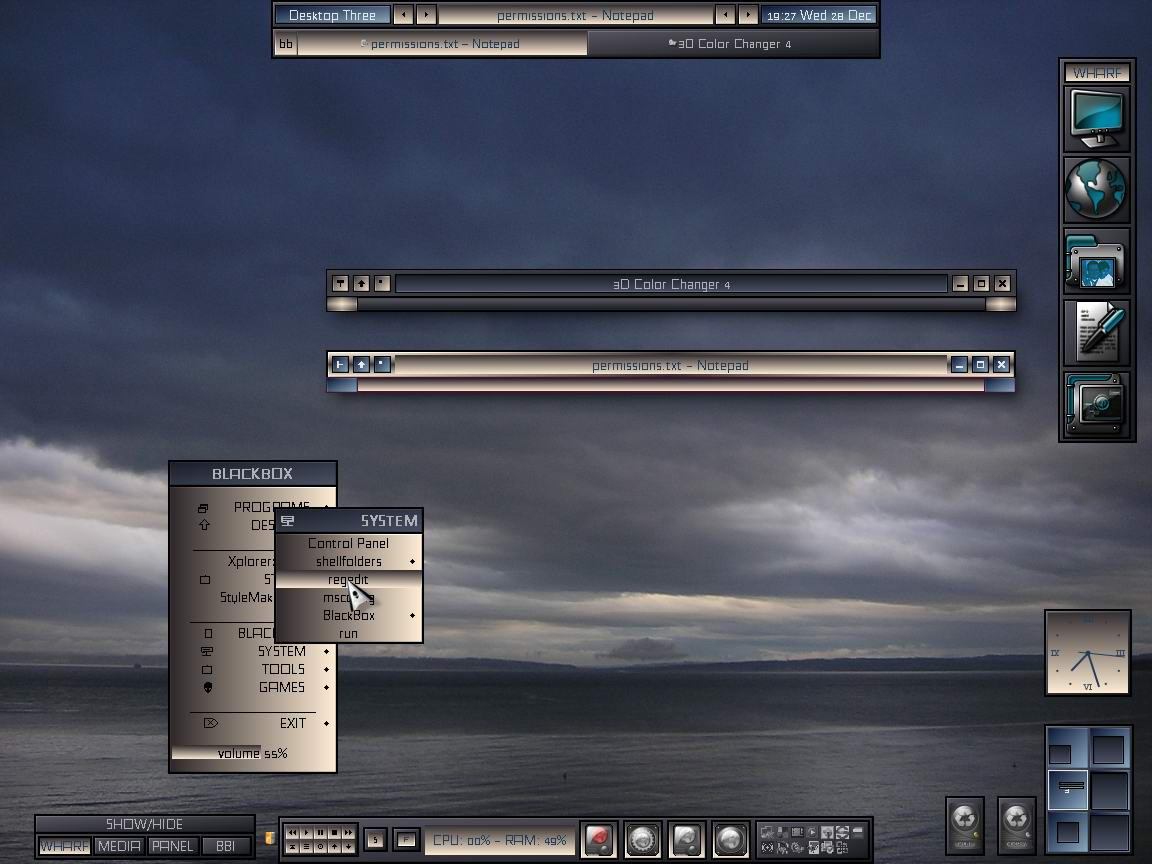Open the pictures folder icon in Wharf
The width and height of the screenshot is (1152, 864).
point(1096,262)
